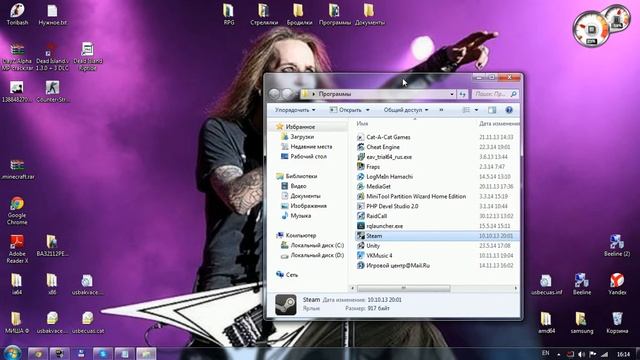Open the Открыть dropdown arrow

pyautogui.click(x=368, y=110)
